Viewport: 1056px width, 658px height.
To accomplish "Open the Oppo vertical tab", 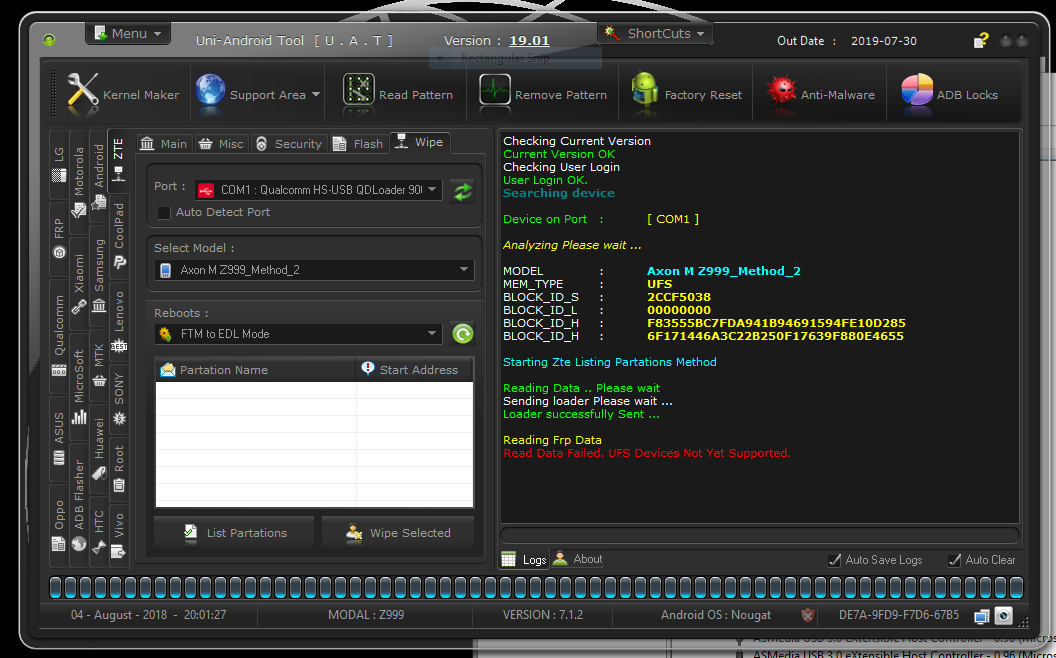I will (x=59, y=524).
